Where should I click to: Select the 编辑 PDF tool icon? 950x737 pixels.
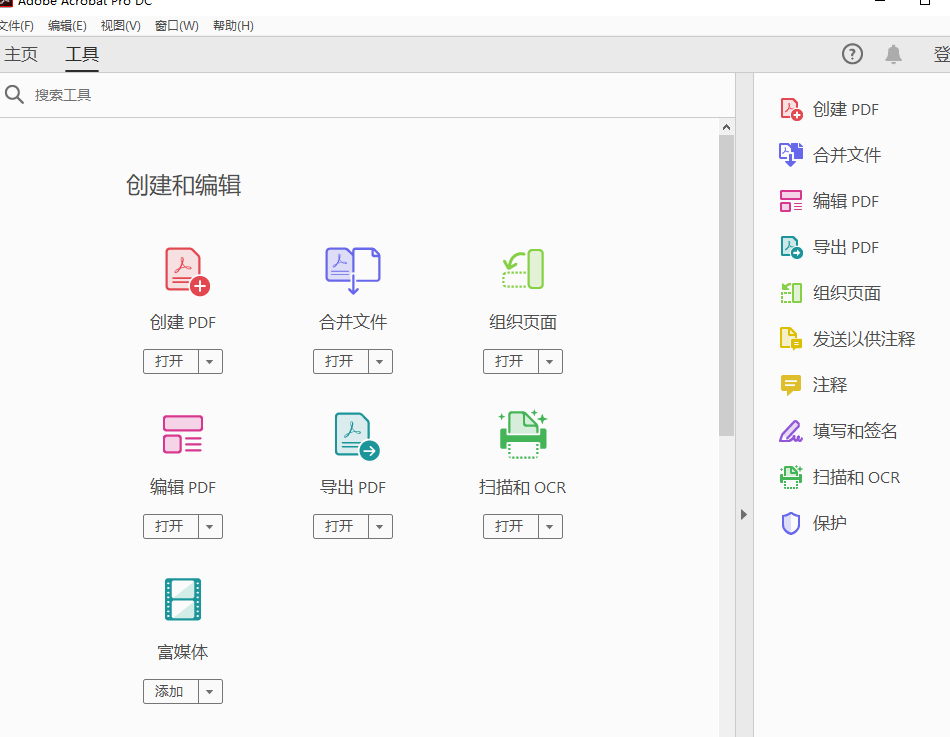pyautogui.click(x=183, y=434)
